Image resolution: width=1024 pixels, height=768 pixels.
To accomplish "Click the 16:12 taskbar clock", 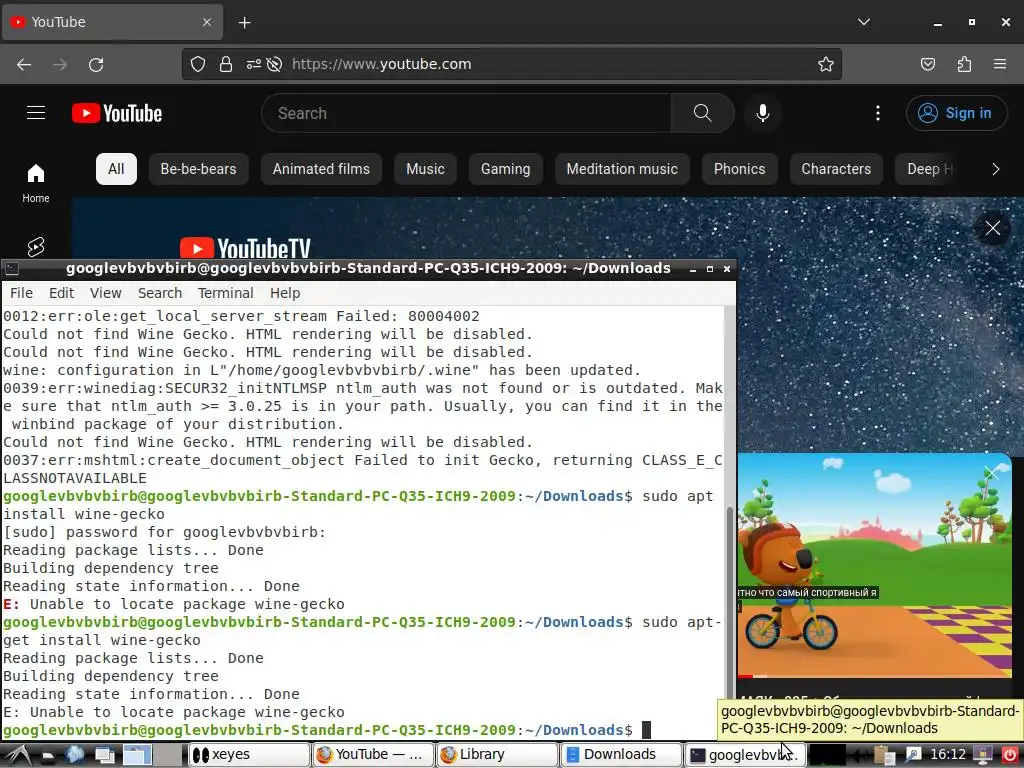I will pyautogui.click(x=948, y=755).
